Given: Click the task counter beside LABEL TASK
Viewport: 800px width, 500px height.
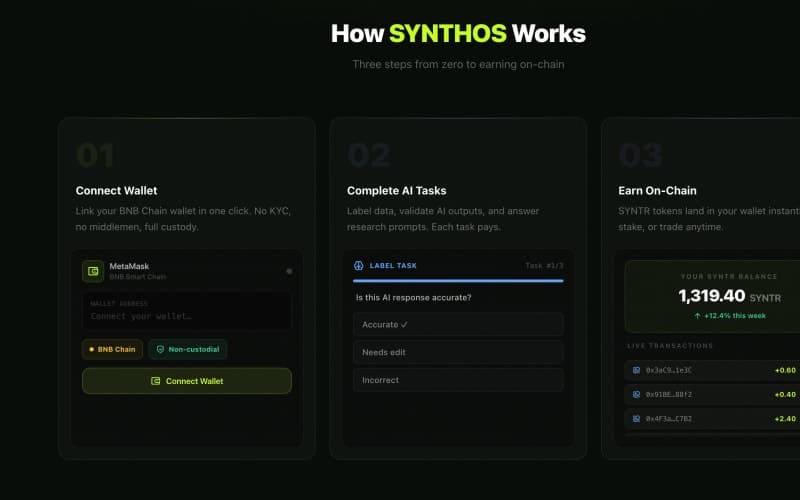Looking at the screenshot, I should [544, 265].
